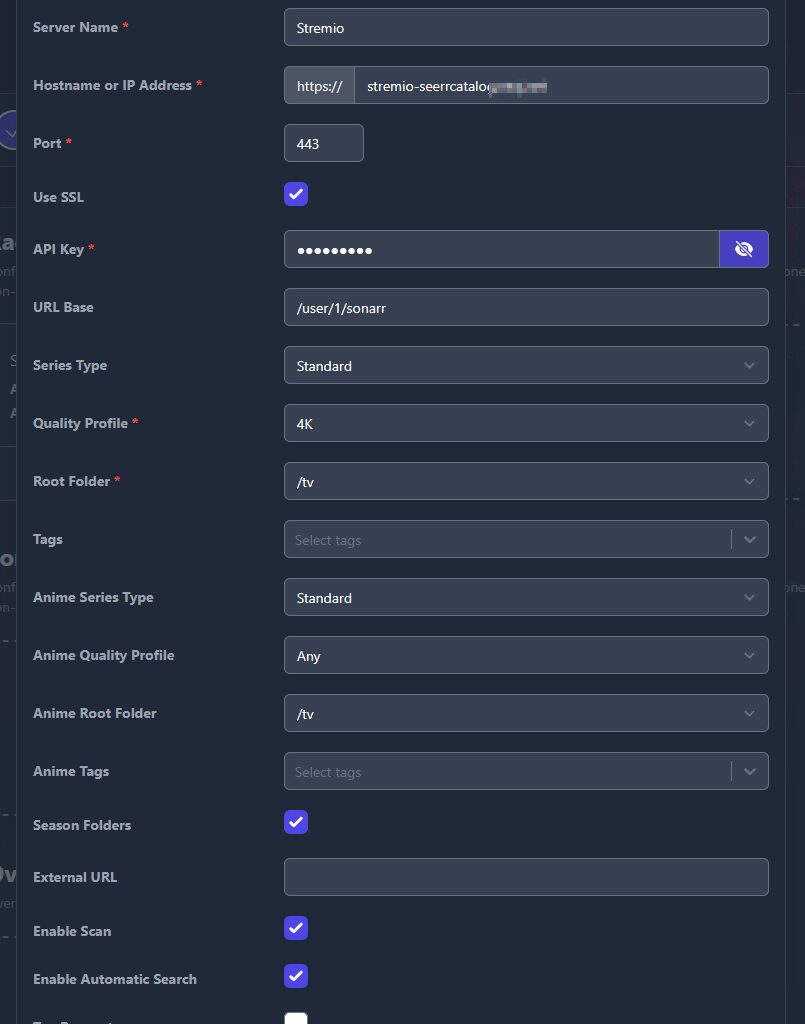Click the Select tags field for Tags
805x1024 pixels.
(505, 540)
